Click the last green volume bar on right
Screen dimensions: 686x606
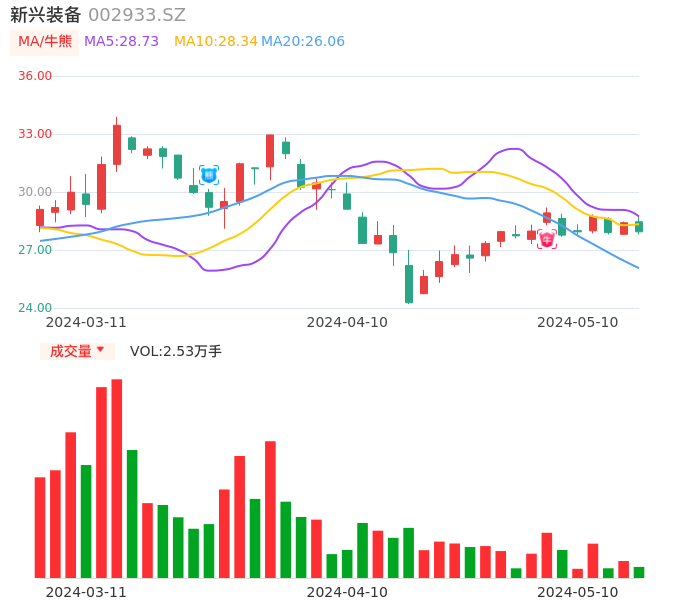click(x=639, y=572)
